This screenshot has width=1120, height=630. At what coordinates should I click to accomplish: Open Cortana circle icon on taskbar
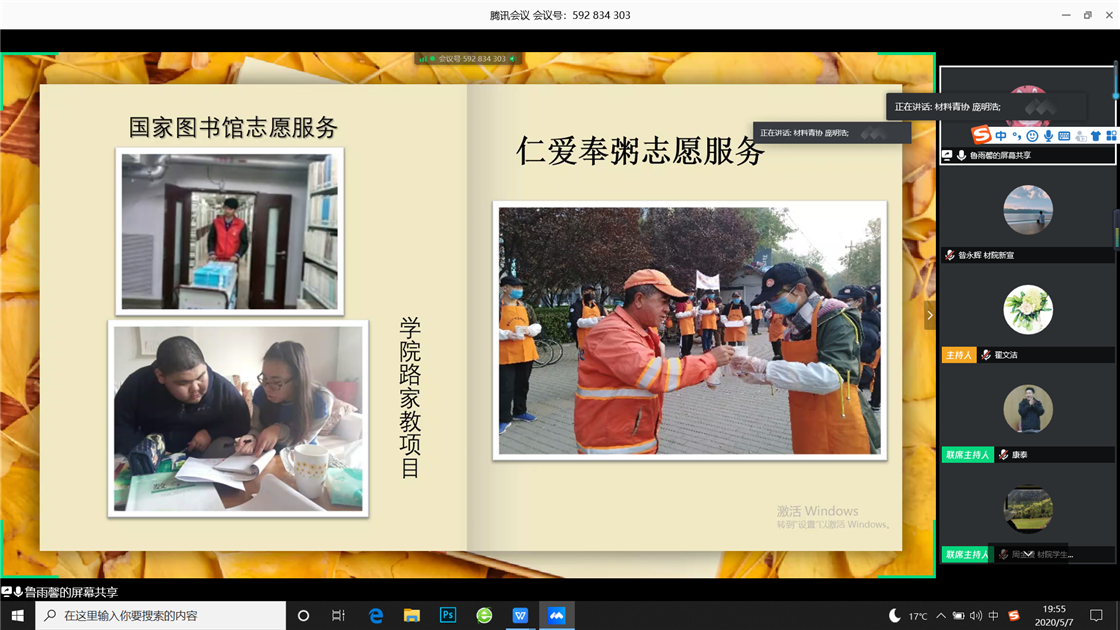(x=303, y=615)
